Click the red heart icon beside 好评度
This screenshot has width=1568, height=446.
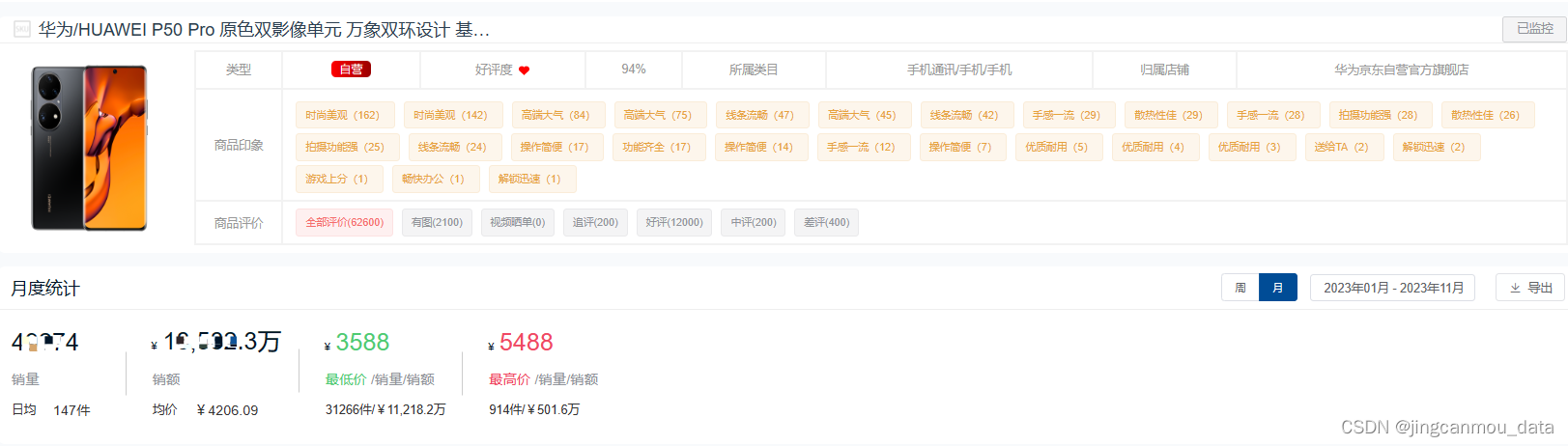coord(524,70)
